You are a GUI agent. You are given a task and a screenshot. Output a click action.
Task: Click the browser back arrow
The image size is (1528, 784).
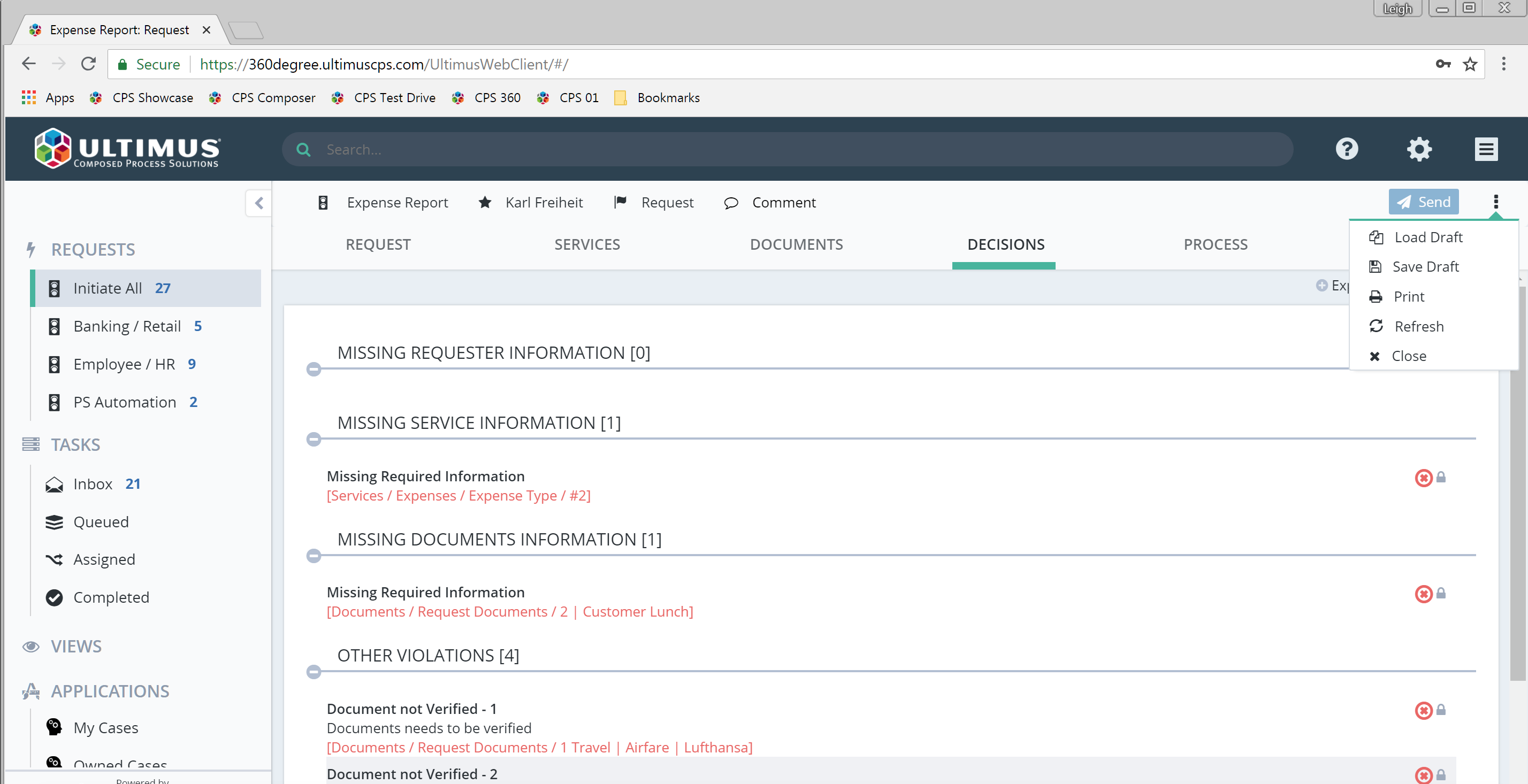coord(28,64)
